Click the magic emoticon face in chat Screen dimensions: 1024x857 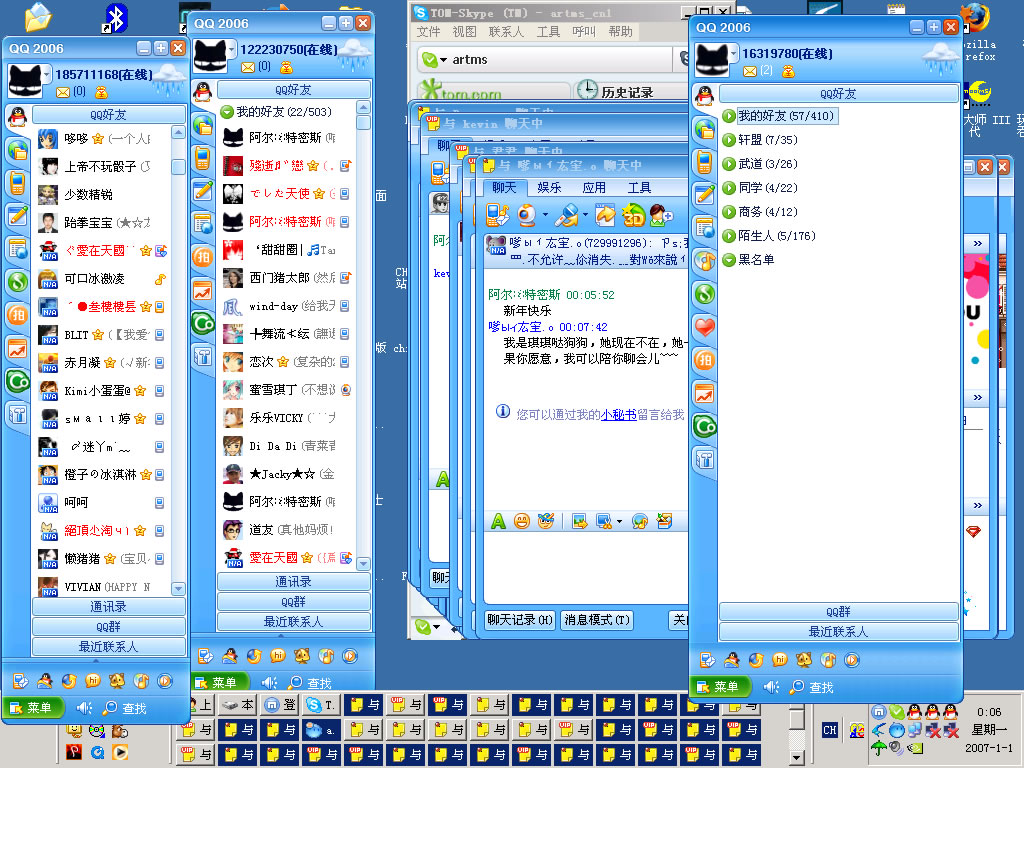[545, 521]
